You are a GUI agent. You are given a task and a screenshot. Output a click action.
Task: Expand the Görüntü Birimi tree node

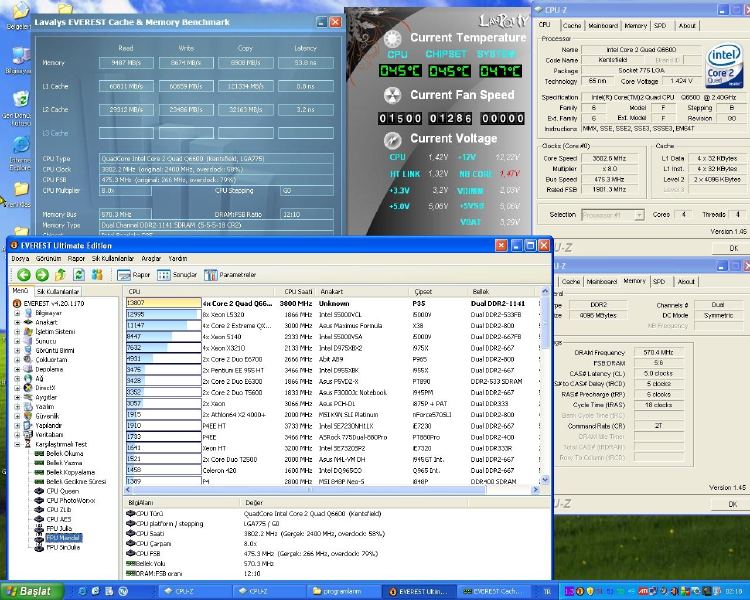tap(17, 351)
